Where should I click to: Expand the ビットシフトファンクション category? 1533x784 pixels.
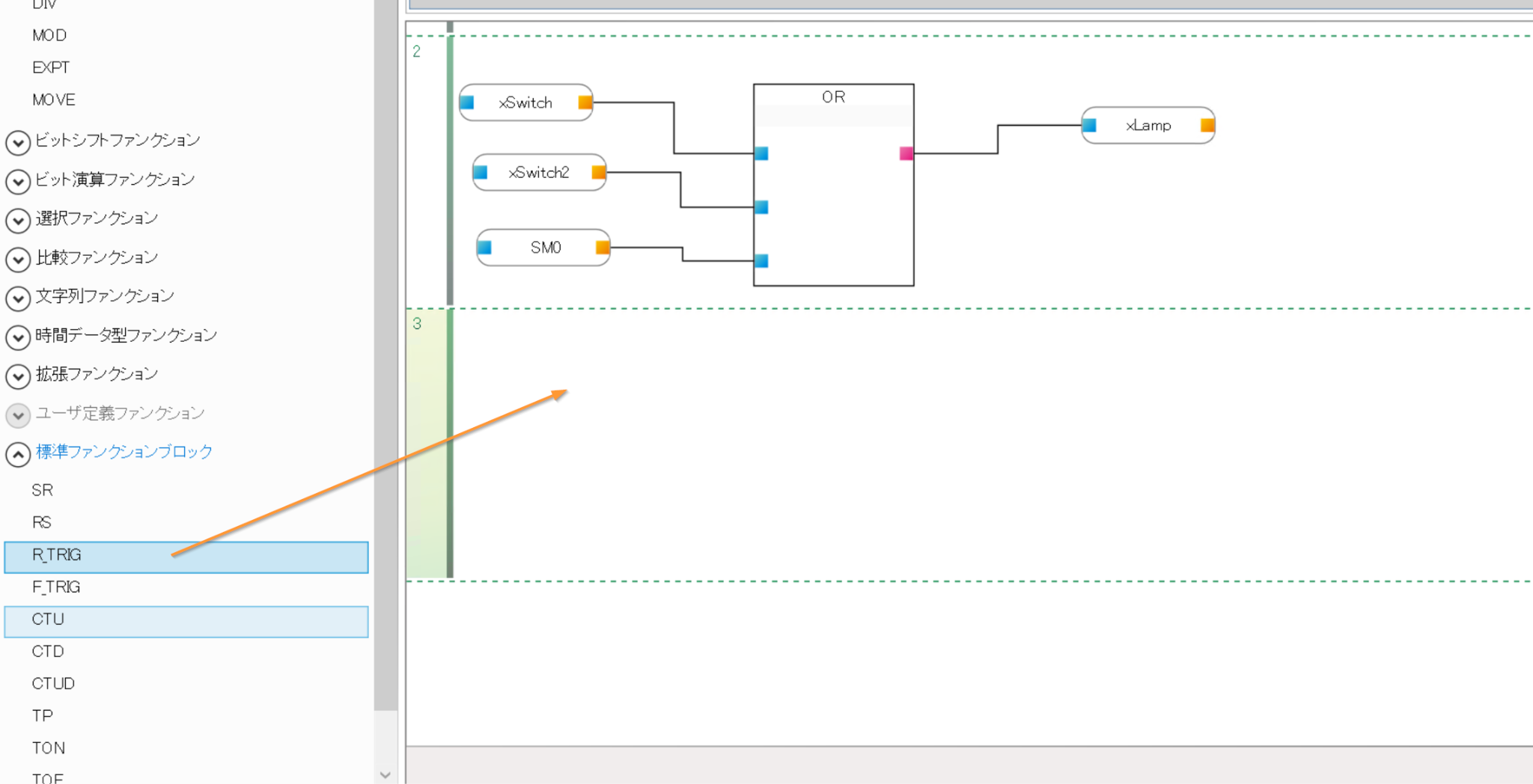(18, 142)
